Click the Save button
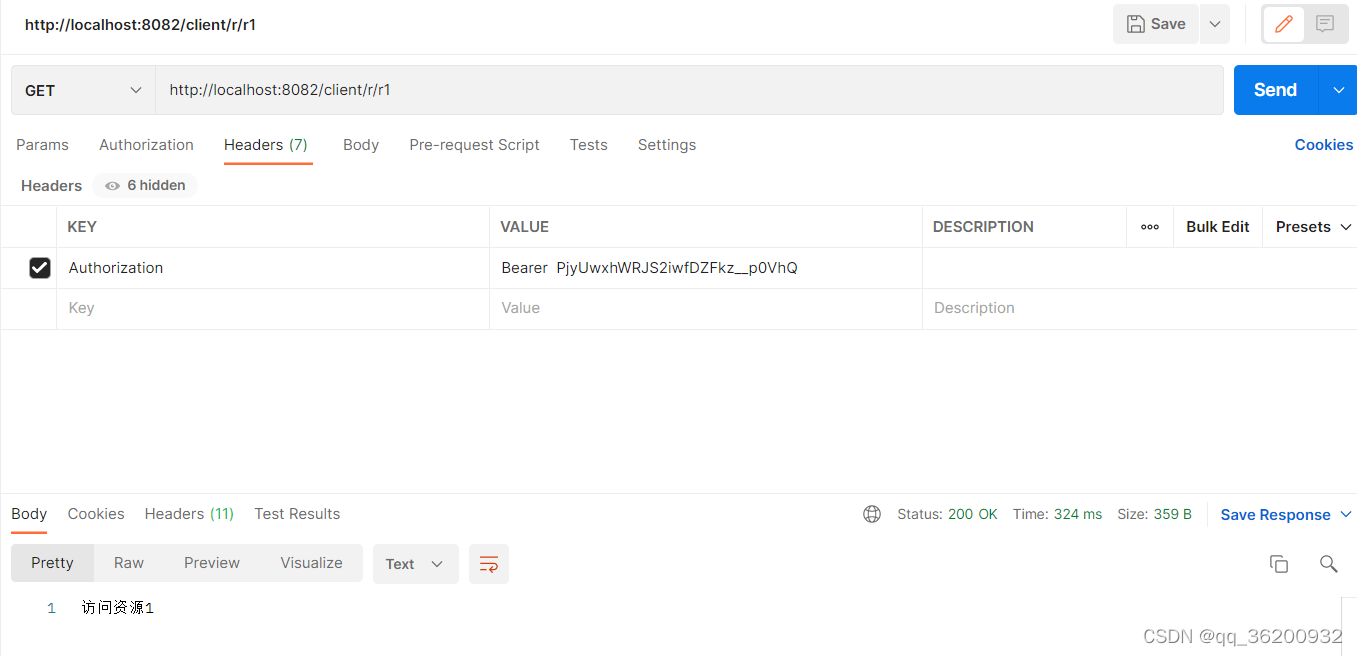This screenshot has height=656, width=1357. tap(1155, 24)
